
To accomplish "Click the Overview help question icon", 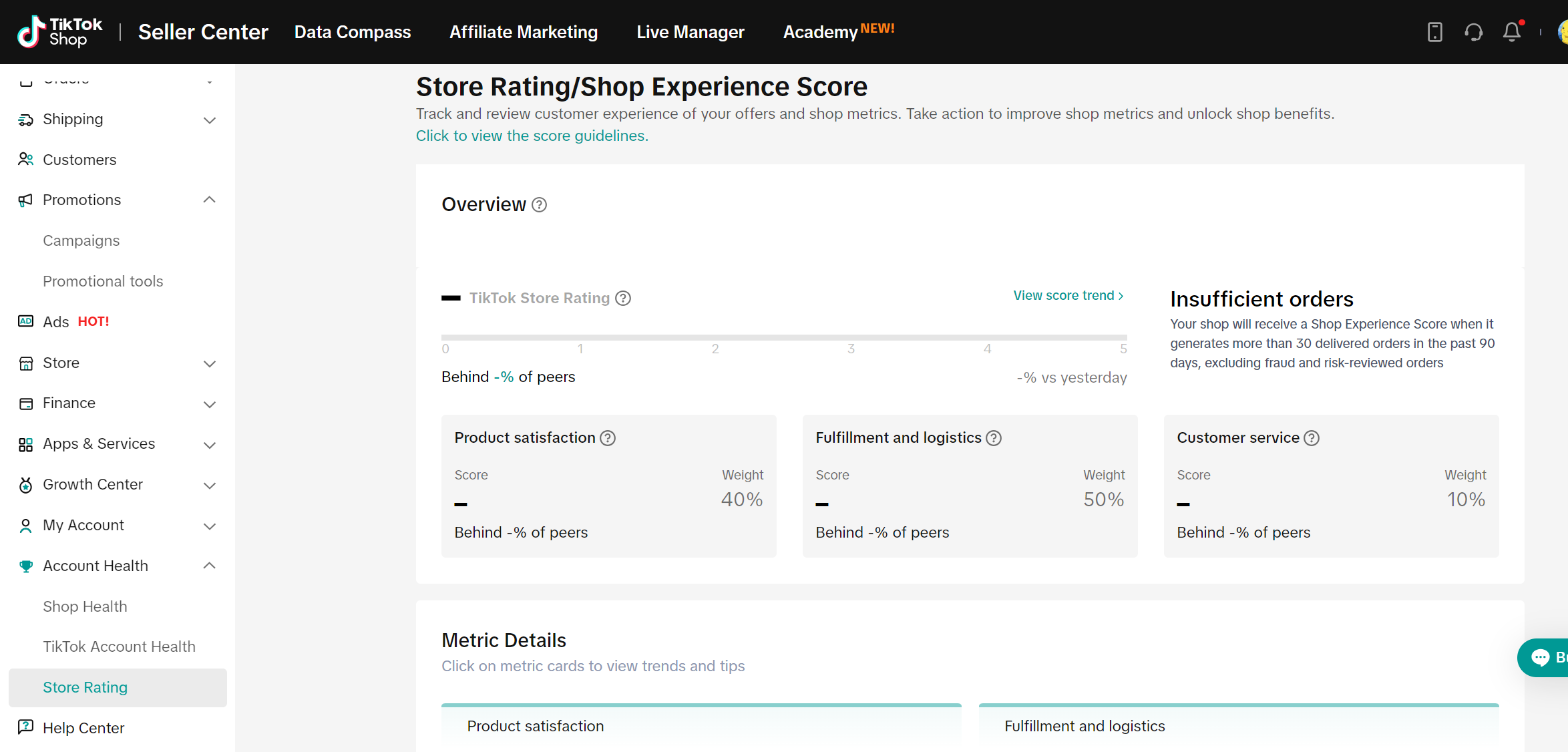I will (539, 205).
